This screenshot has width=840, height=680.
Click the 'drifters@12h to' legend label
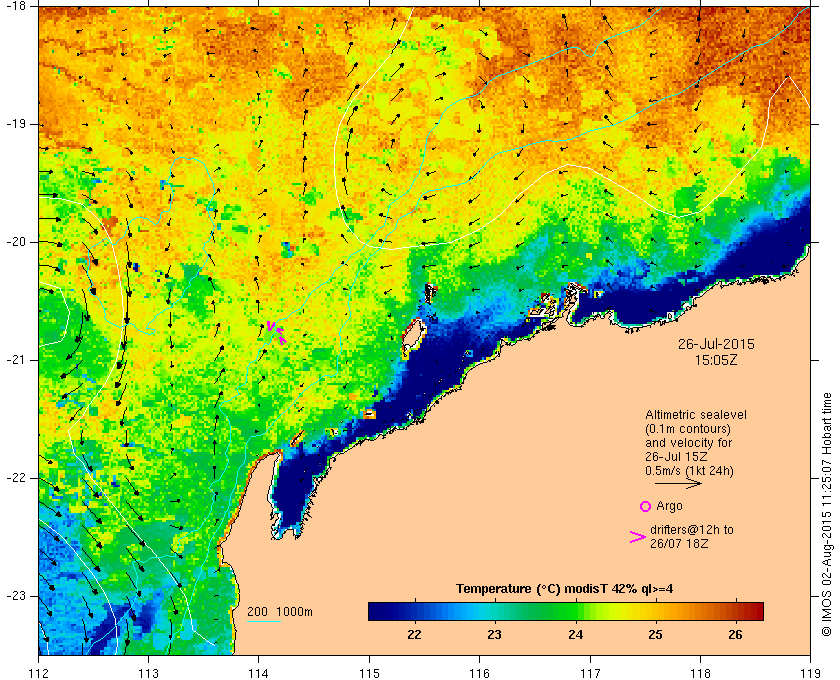click(x=692, y=530)
